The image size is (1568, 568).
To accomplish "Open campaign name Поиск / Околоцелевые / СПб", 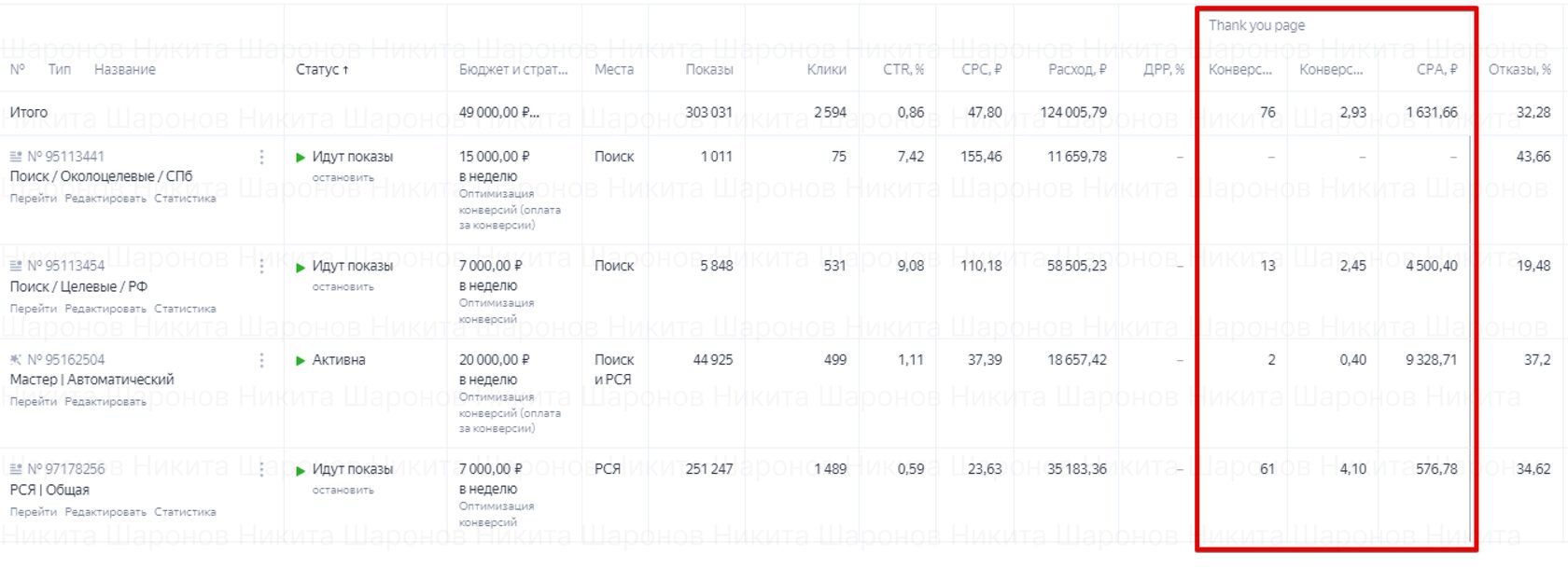I will coord(101,176).
